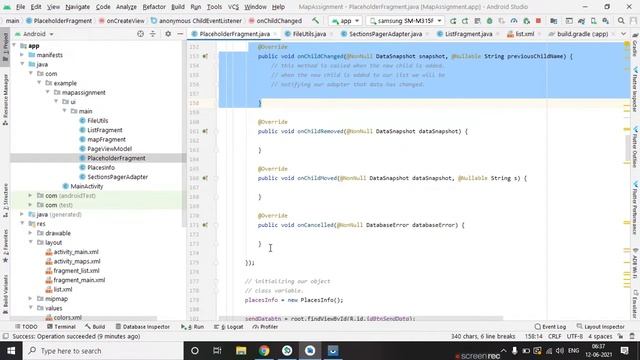Open the Layout Inspector
Screen dimensions: 640x360
tap(600, 327)
